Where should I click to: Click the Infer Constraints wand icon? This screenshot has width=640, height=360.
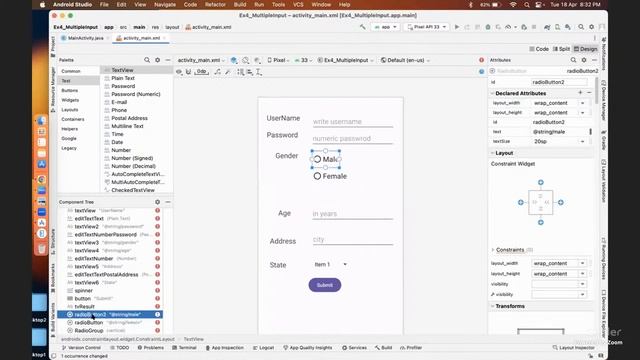coord(228,72)
